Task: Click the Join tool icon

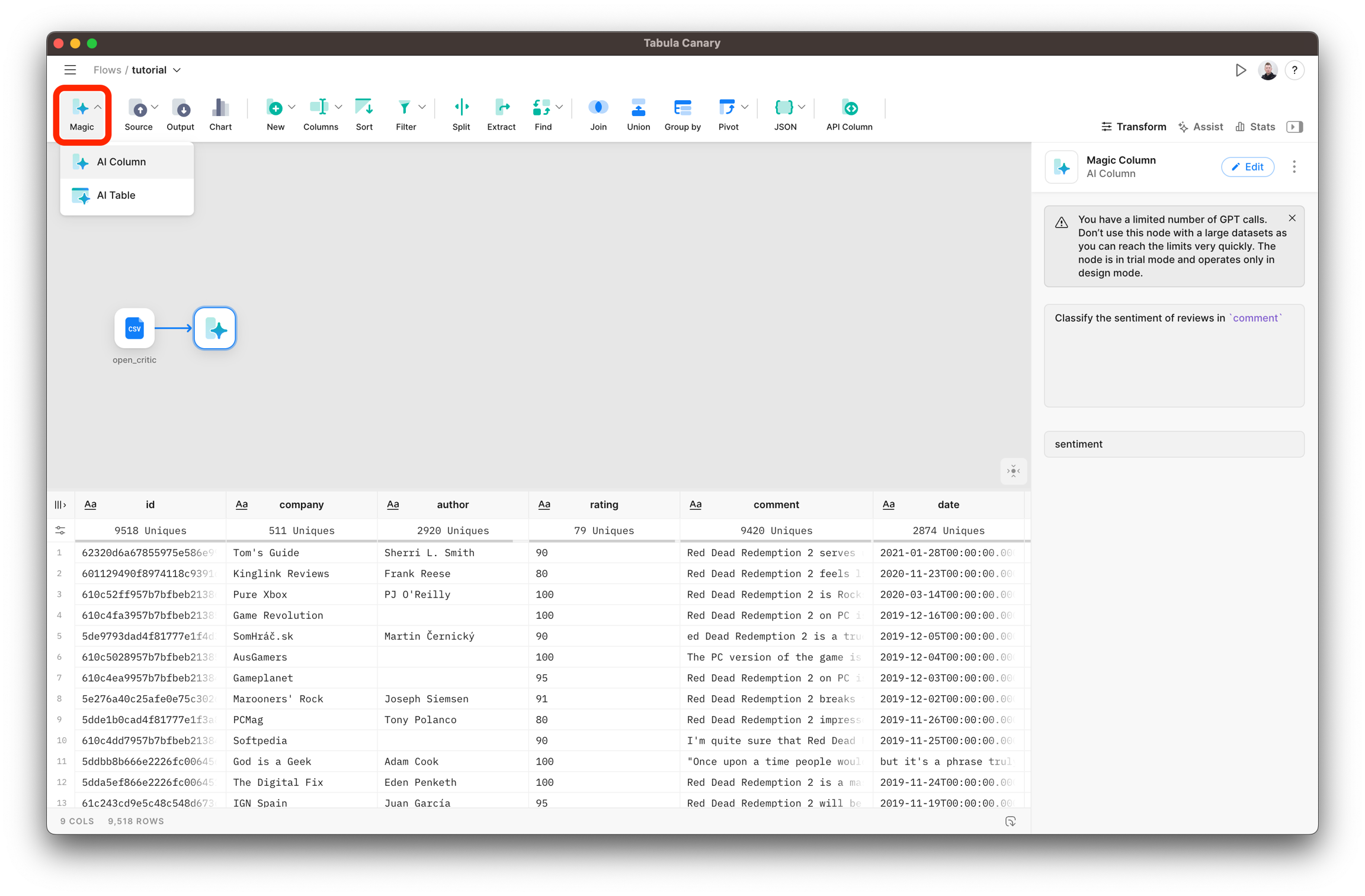Action: point(598,108)
